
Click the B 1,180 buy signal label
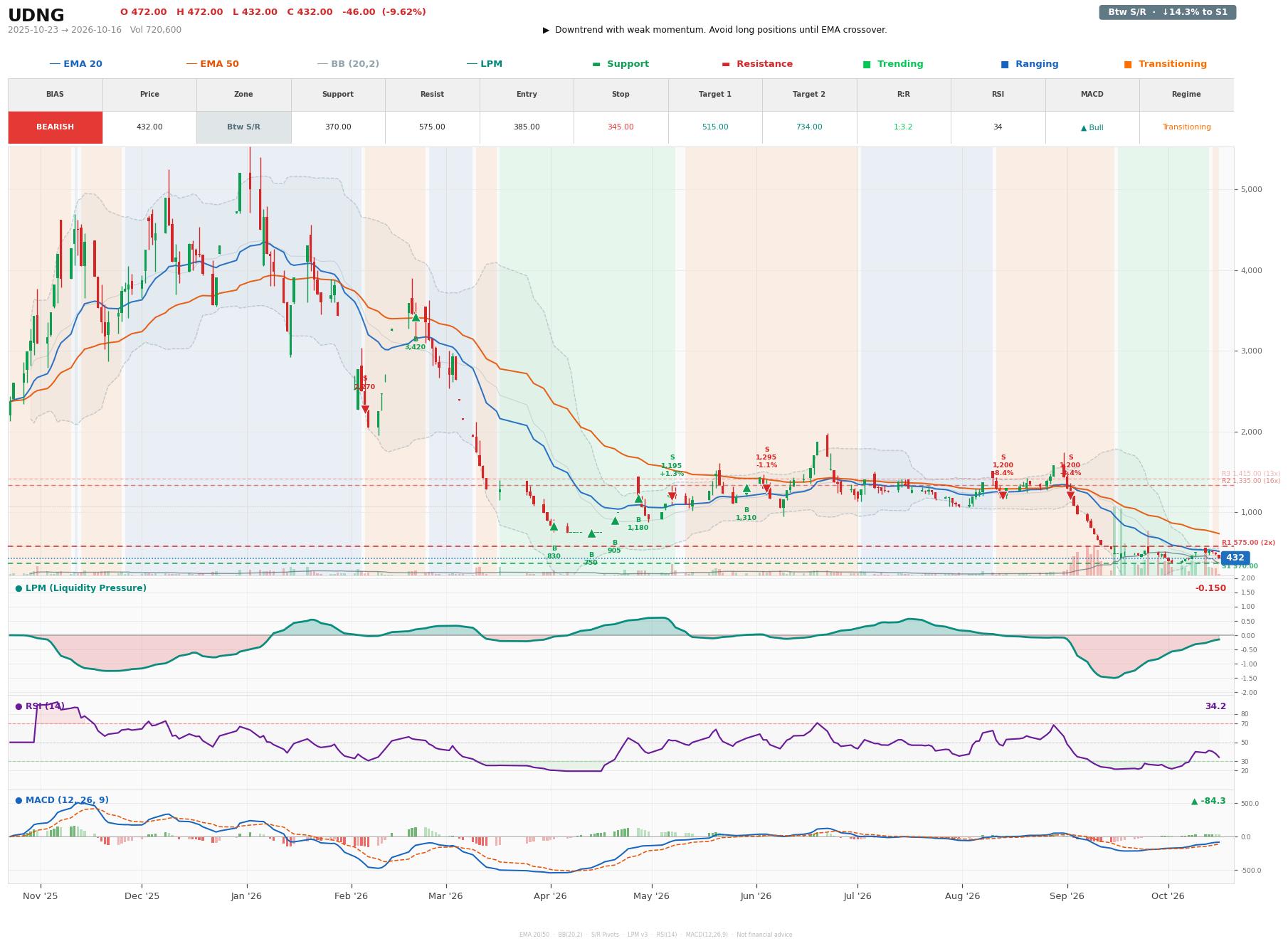pyautogui.click(x=638, y=524)
